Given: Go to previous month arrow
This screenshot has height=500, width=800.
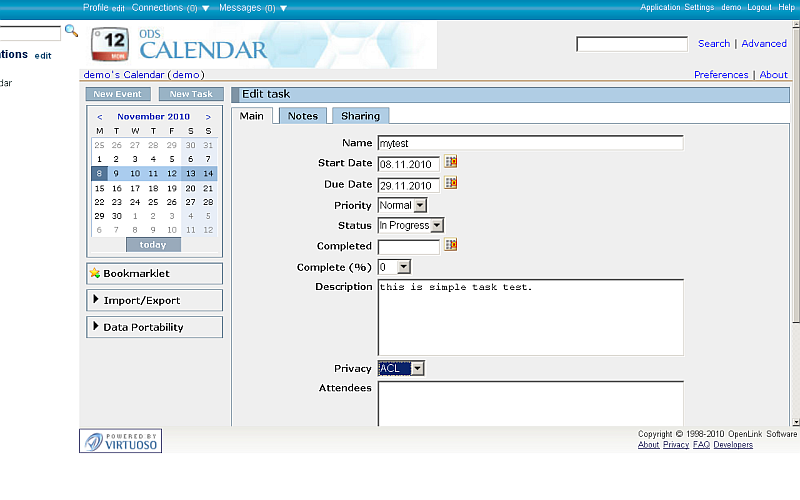Looking at the screenshot, I should tap(99, 117).
